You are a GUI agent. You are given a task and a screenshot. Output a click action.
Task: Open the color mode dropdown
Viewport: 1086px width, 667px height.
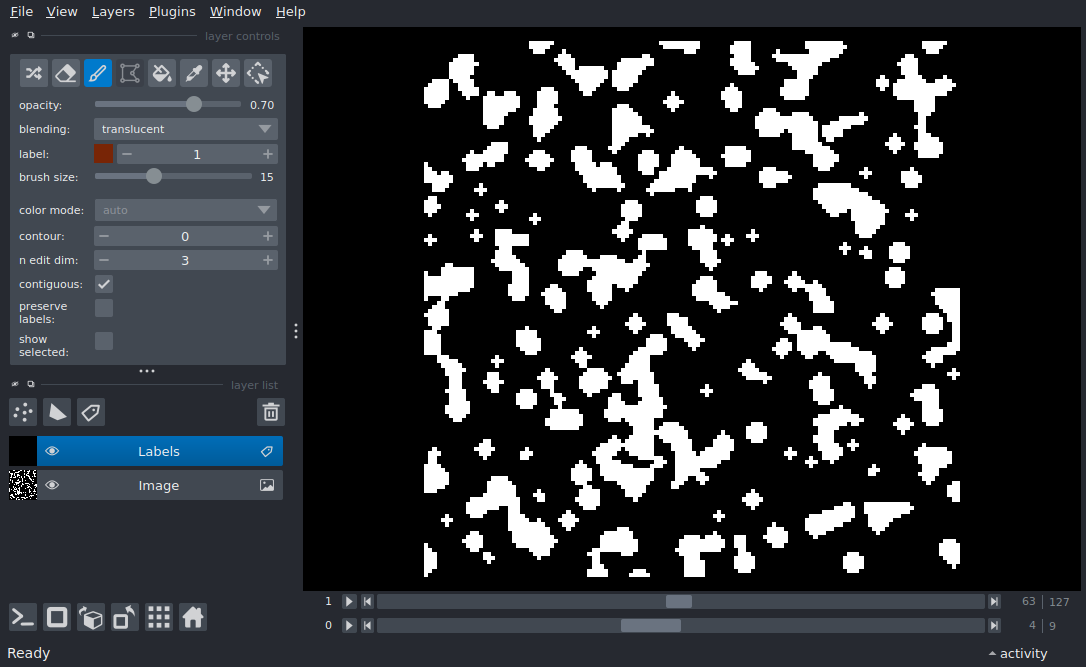tap(186, 210)
